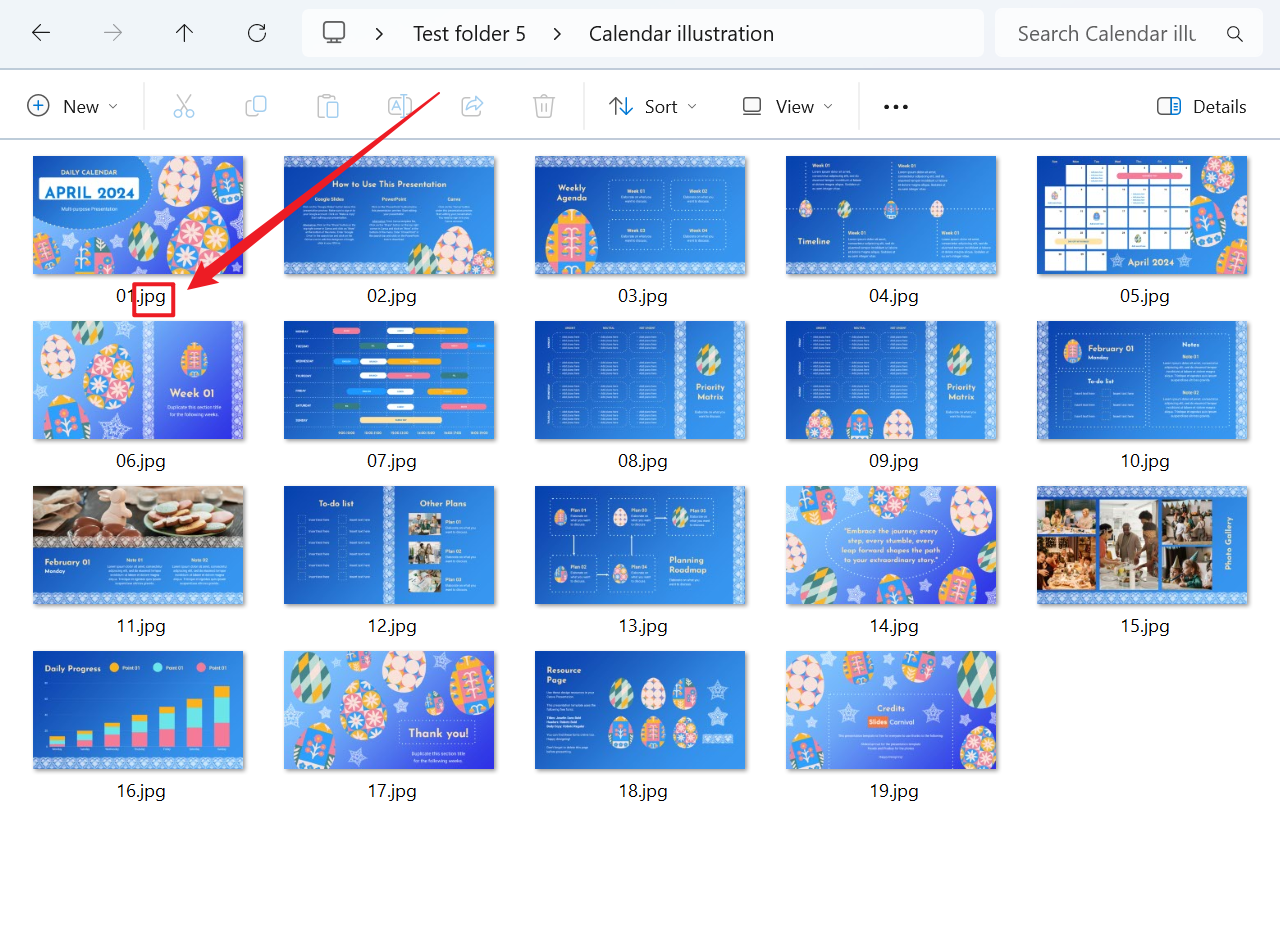Image resolution: width=1280 pixels, height=927 pixels.
Task: Click the Paste clipboard icon
Action: coord(328,106)
